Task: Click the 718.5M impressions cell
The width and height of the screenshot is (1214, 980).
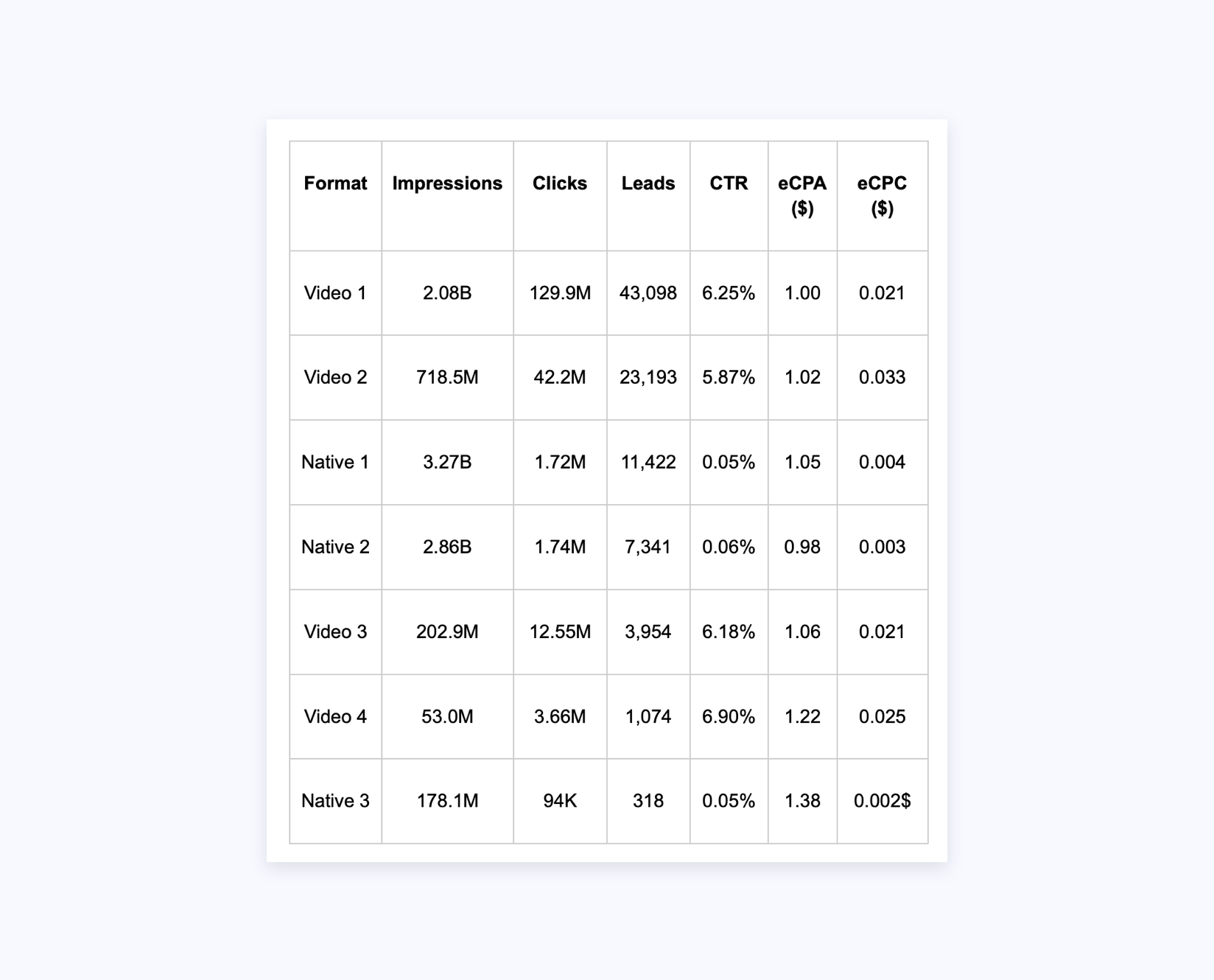Action: tap(447, 378)
